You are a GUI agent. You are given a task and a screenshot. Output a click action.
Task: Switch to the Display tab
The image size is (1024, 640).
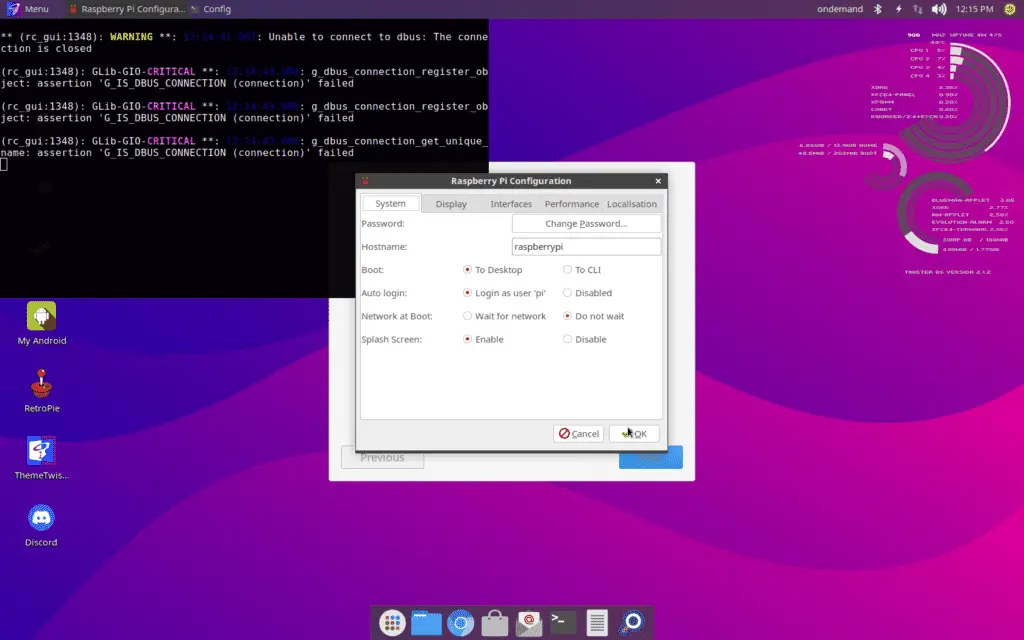(451, 204)
